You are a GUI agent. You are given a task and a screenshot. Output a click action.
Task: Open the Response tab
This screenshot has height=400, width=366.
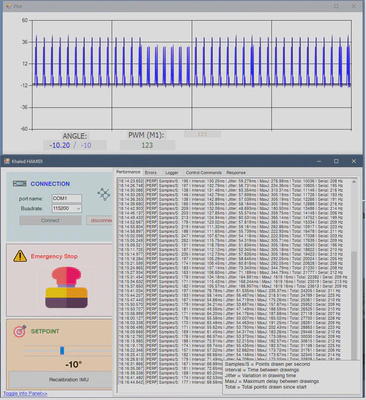coord(236,173)
